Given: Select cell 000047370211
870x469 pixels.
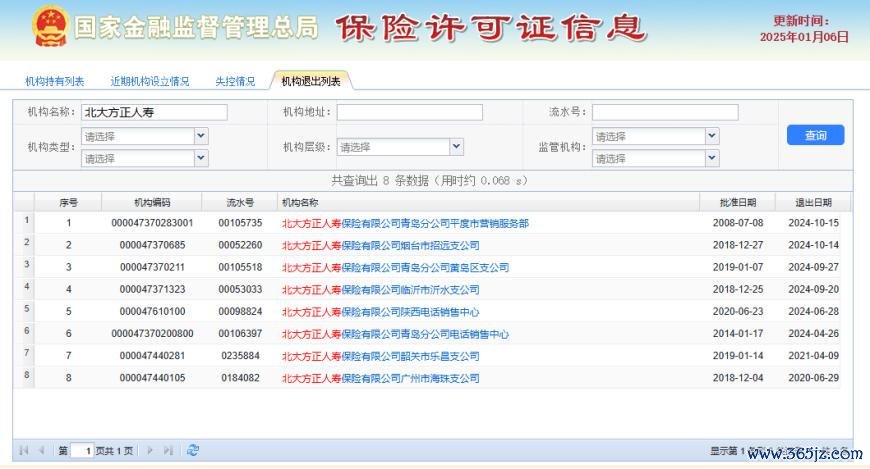Looking at the screenshot, I should (152, 268).
